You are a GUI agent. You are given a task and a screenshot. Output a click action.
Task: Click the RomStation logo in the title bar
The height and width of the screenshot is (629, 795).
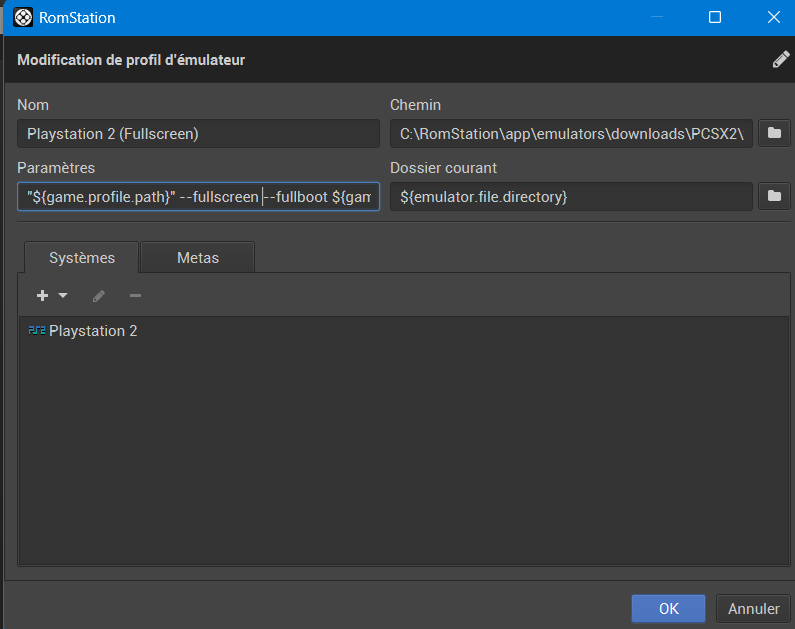pyautogui.click(x=22, y=17)
